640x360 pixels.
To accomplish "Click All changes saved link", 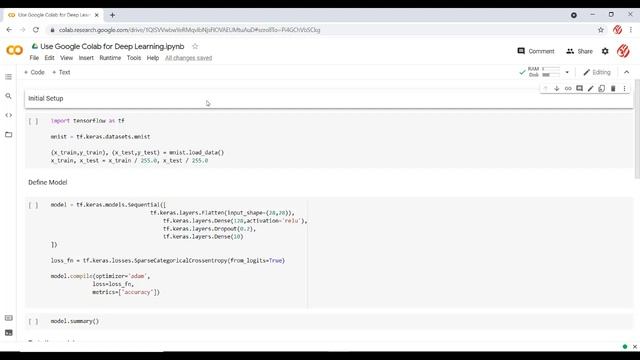I will coord(189,58).
